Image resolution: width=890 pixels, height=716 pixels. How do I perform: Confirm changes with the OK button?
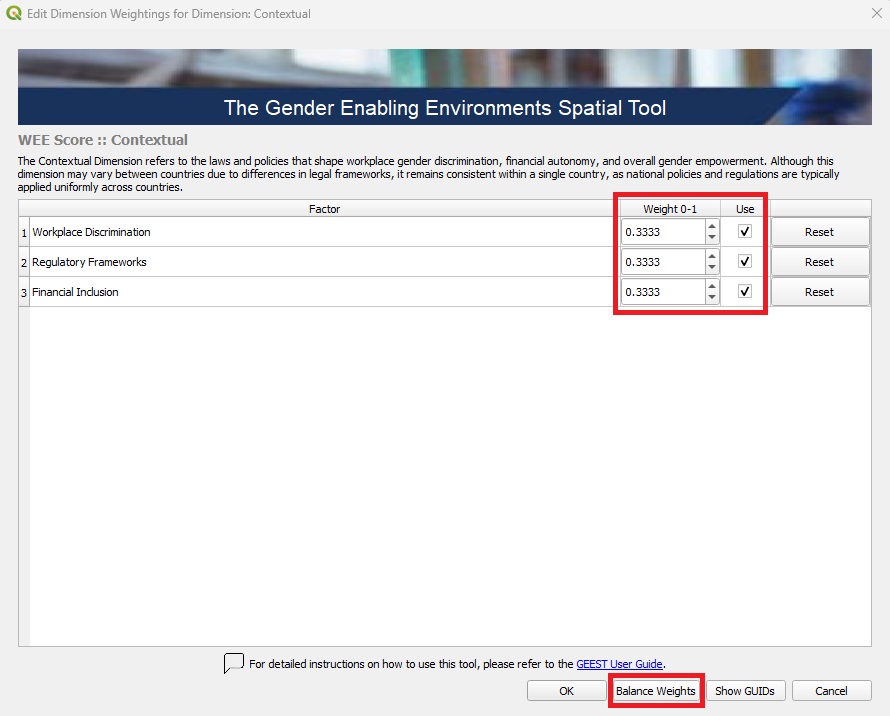click(x=567, y=690)
